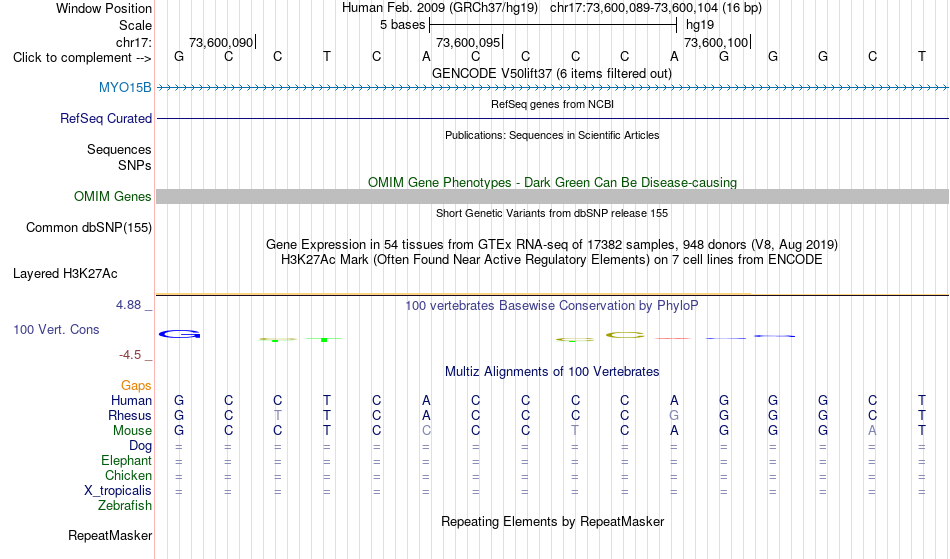The image size is (950, 559).
Task: Click the gray OMIM Genes item bar
Action: [553, 196]
